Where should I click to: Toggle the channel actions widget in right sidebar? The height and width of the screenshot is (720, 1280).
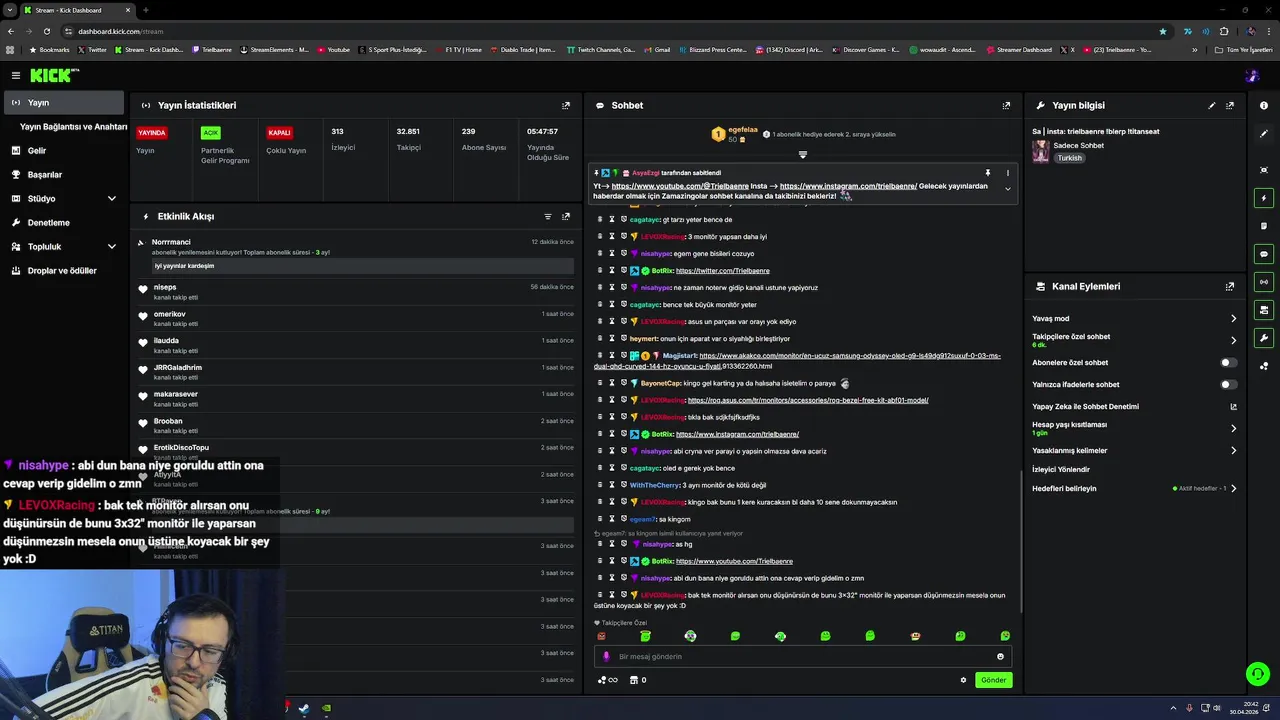[x=1264, y=310]
